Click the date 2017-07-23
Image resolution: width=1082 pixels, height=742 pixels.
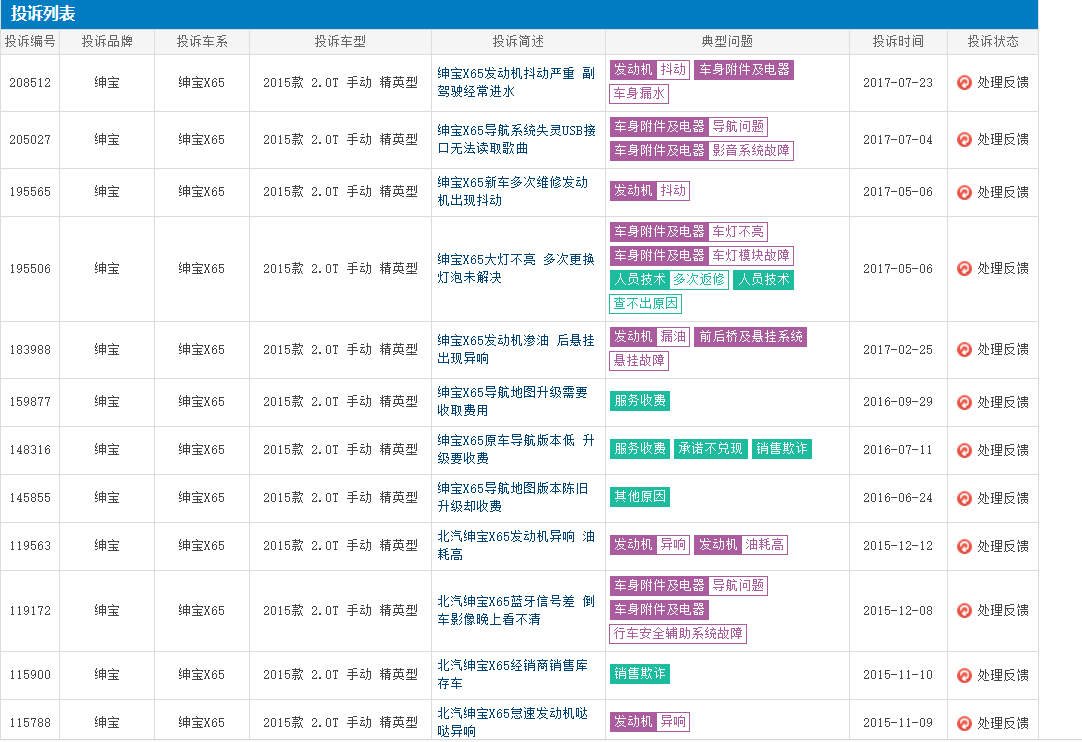pos(898,83)
